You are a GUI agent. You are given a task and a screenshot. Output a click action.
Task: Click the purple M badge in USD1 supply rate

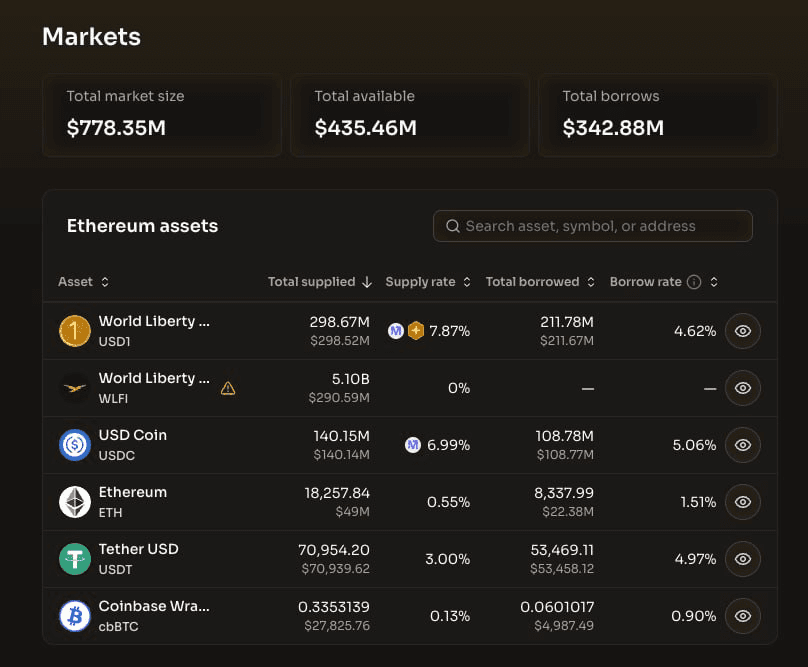(x=396, y=331)
